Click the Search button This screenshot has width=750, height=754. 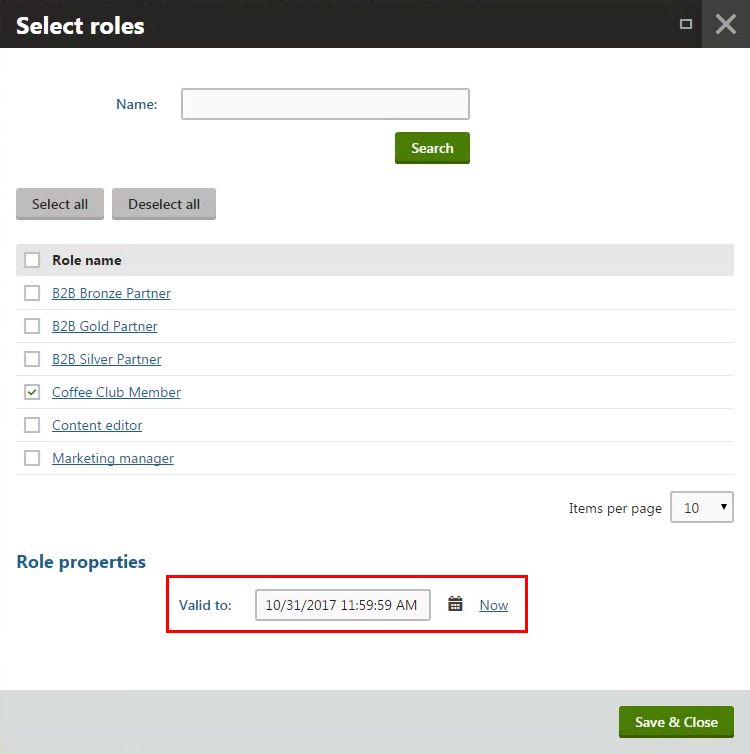(x=432, y=148)
